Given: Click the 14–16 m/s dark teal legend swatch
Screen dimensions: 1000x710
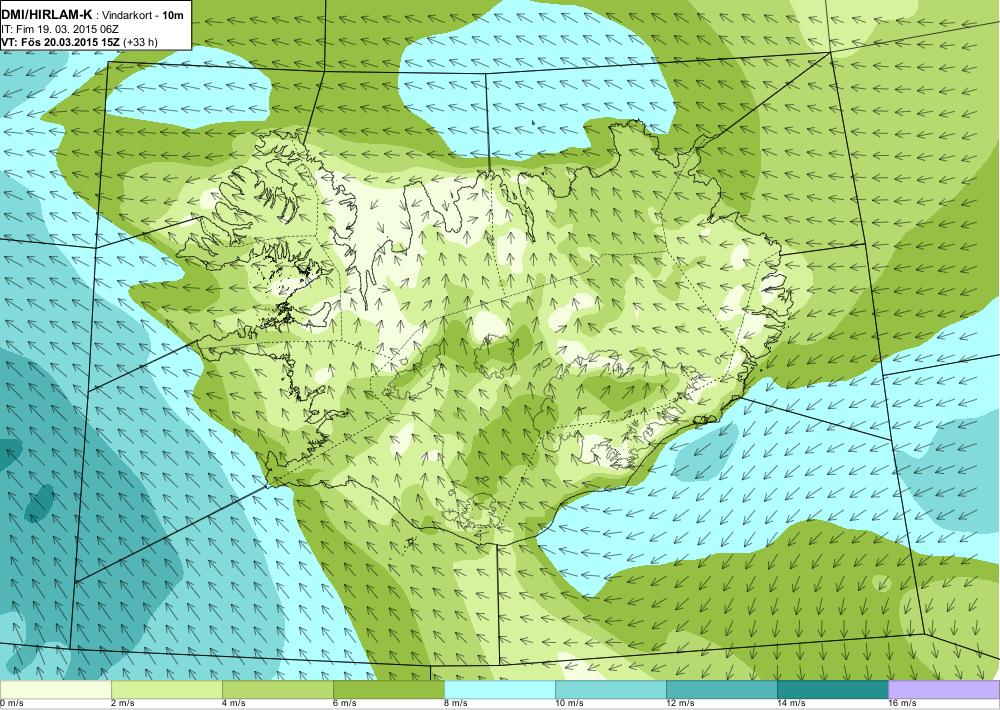Looking at the screenshot, I should coord(833,690).
